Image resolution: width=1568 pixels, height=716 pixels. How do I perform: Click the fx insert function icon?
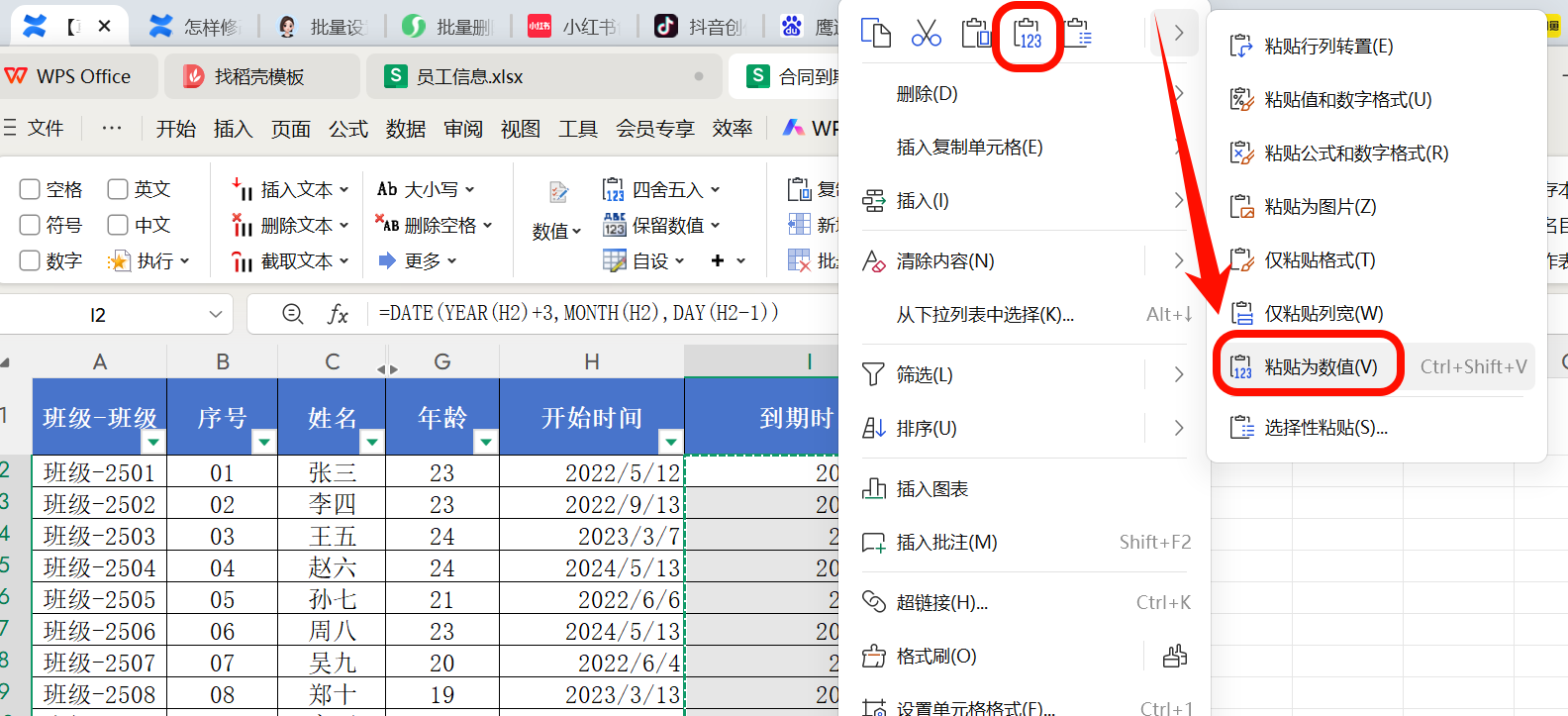pos(338,314)
